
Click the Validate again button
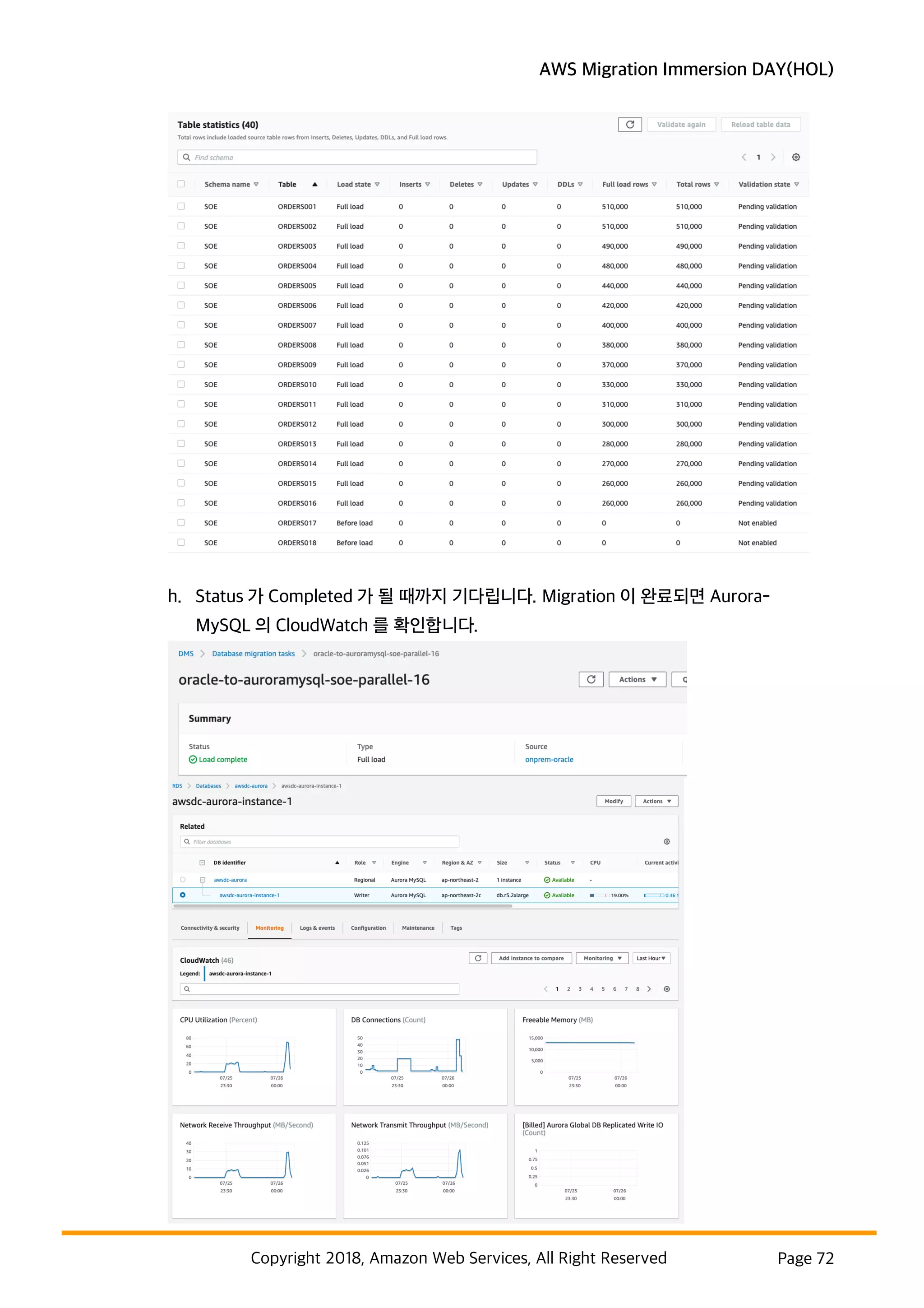point(681,125)
